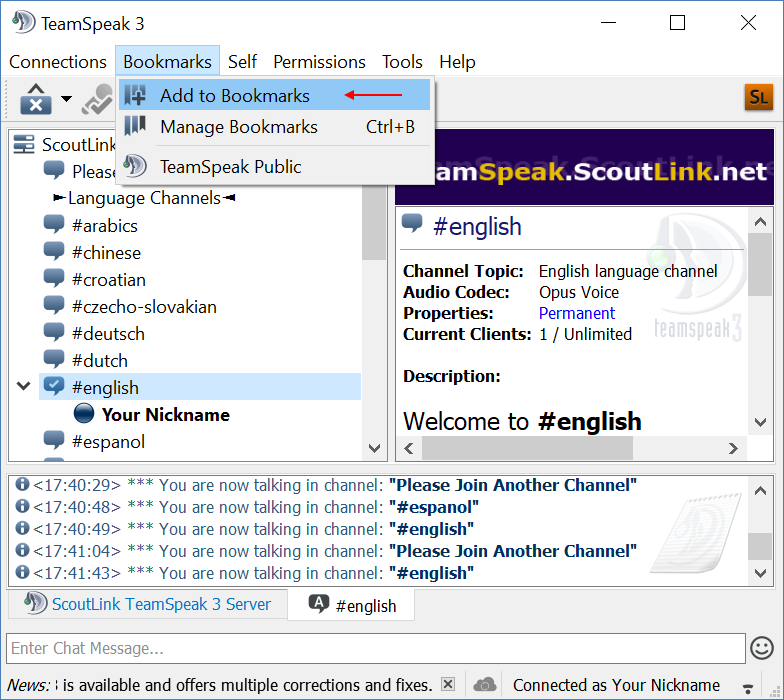Switch to the #english chat tab
Image resolution: width=784 pixels, height=700 pixels.
click(x=351, y=605)
